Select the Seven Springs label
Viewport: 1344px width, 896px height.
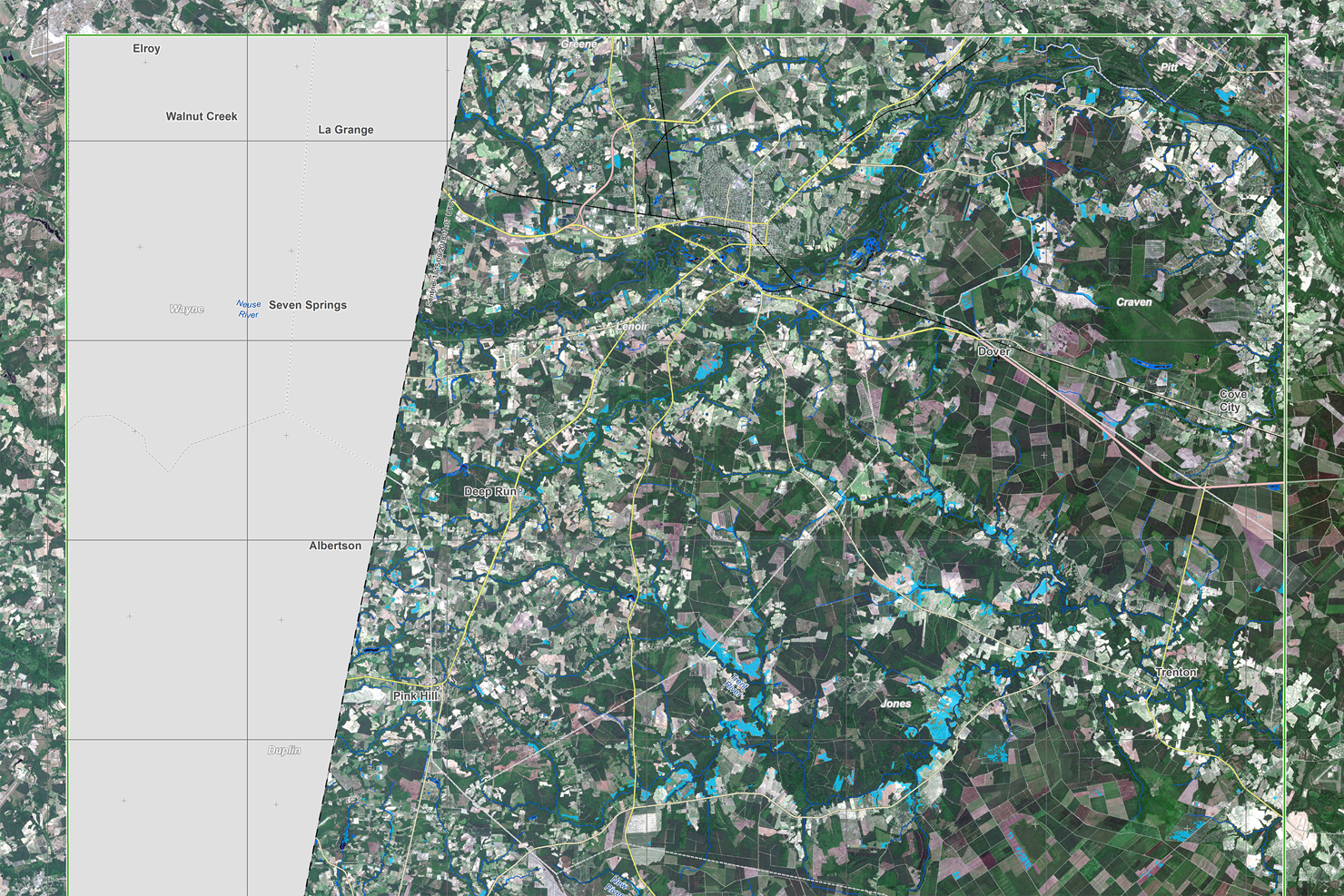click(x=309, y=306)
